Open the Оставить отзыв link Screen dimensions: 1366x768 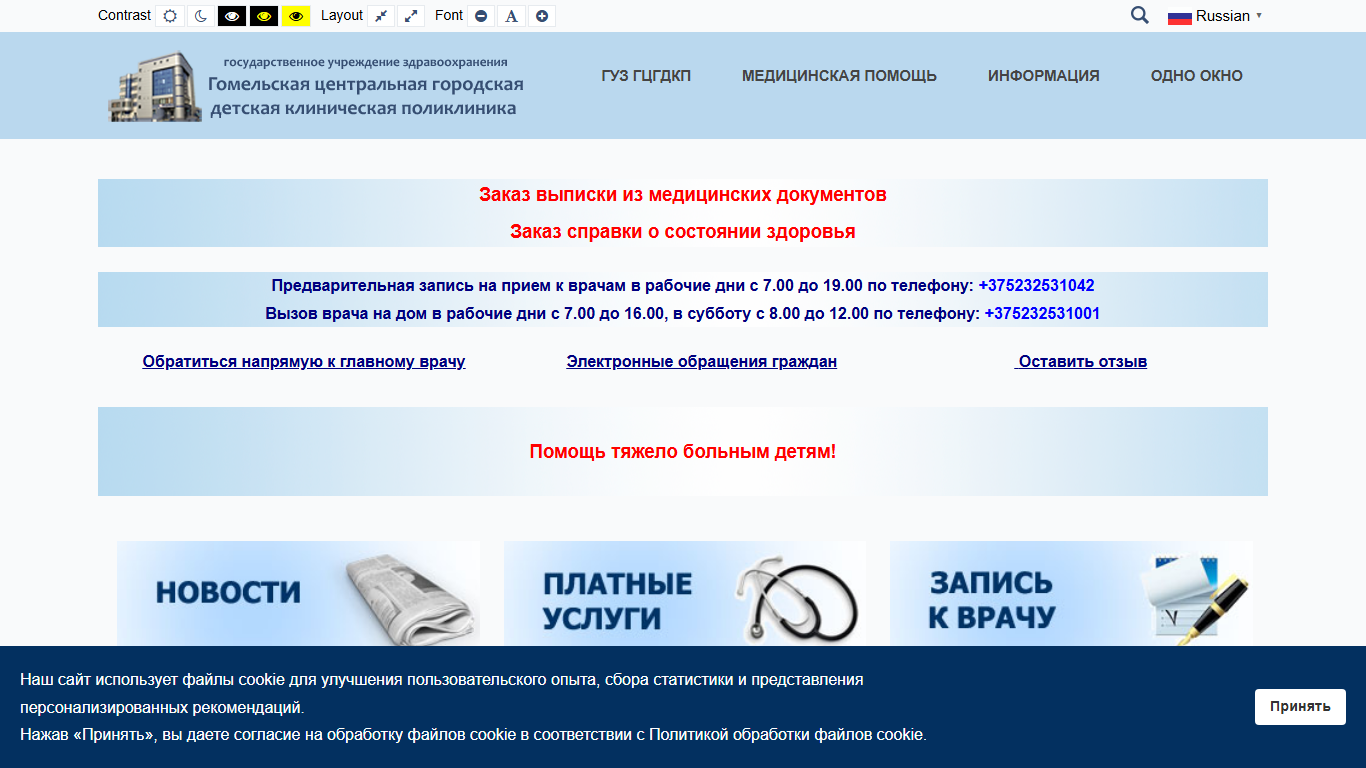coord(1081,362)
